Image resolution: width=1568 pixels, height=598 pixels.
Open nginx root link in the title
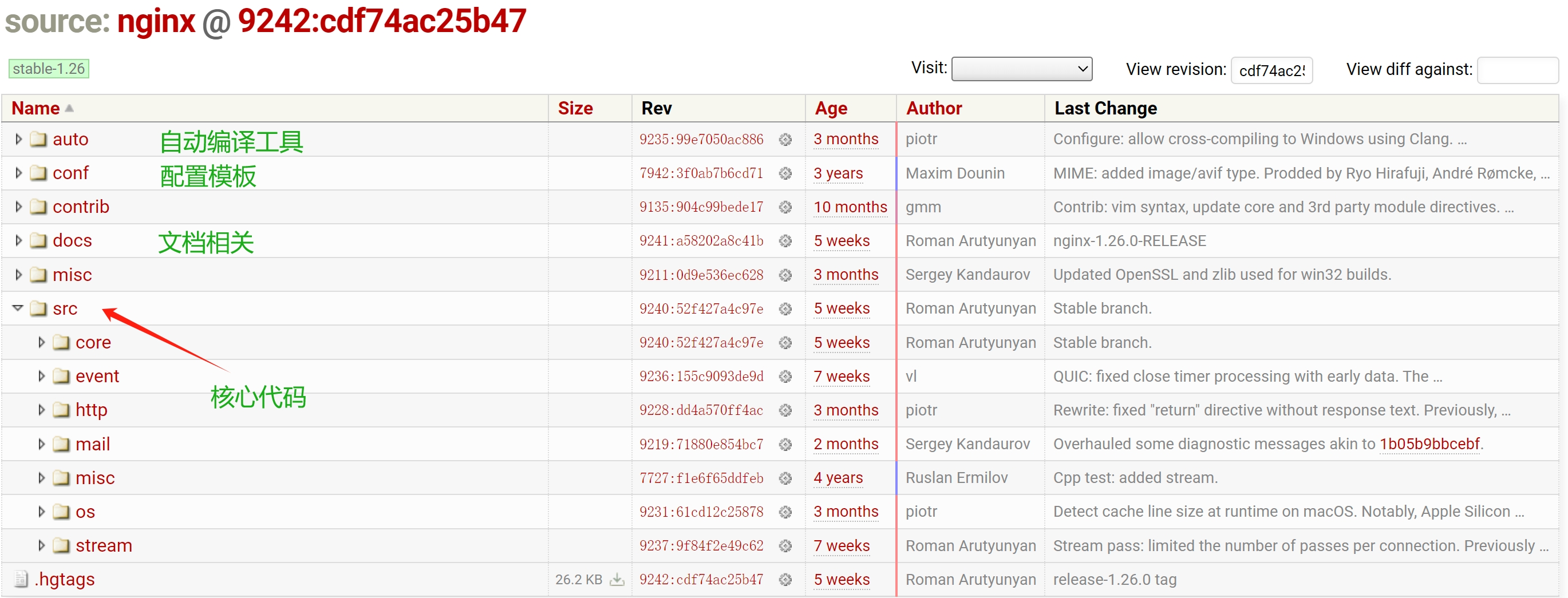coord(156,21)
